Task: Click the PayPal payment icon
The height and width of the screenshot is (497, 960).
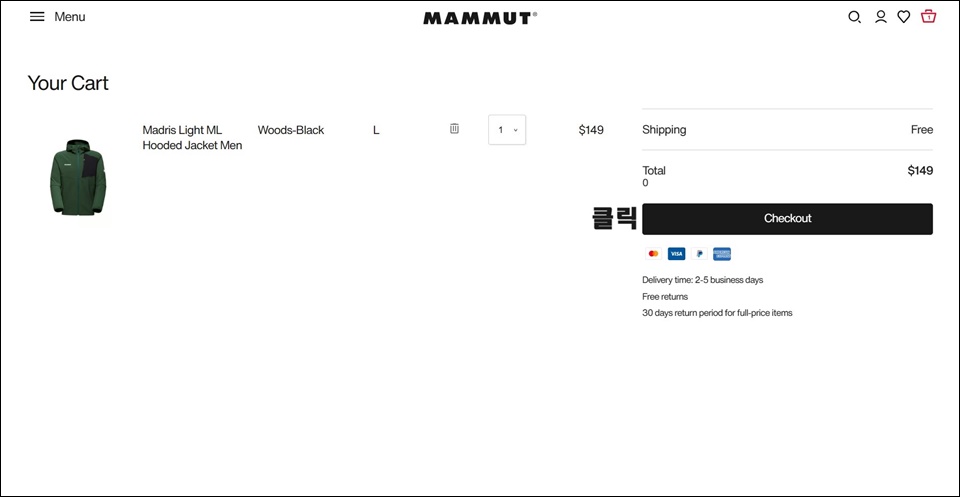Action: pyautogui.click(x=699, y=253)
